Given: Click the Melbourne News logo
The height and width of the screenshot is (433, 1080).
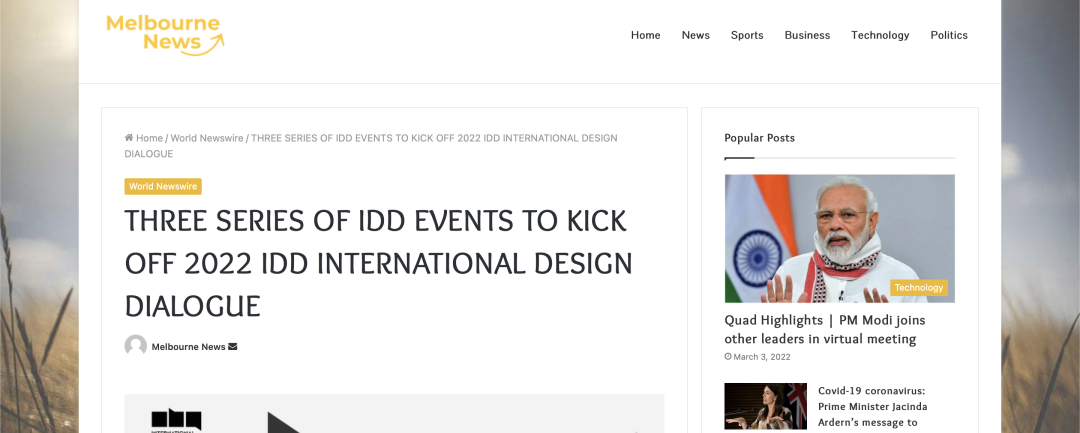Looking at the screenshot, I should (165, 34).
